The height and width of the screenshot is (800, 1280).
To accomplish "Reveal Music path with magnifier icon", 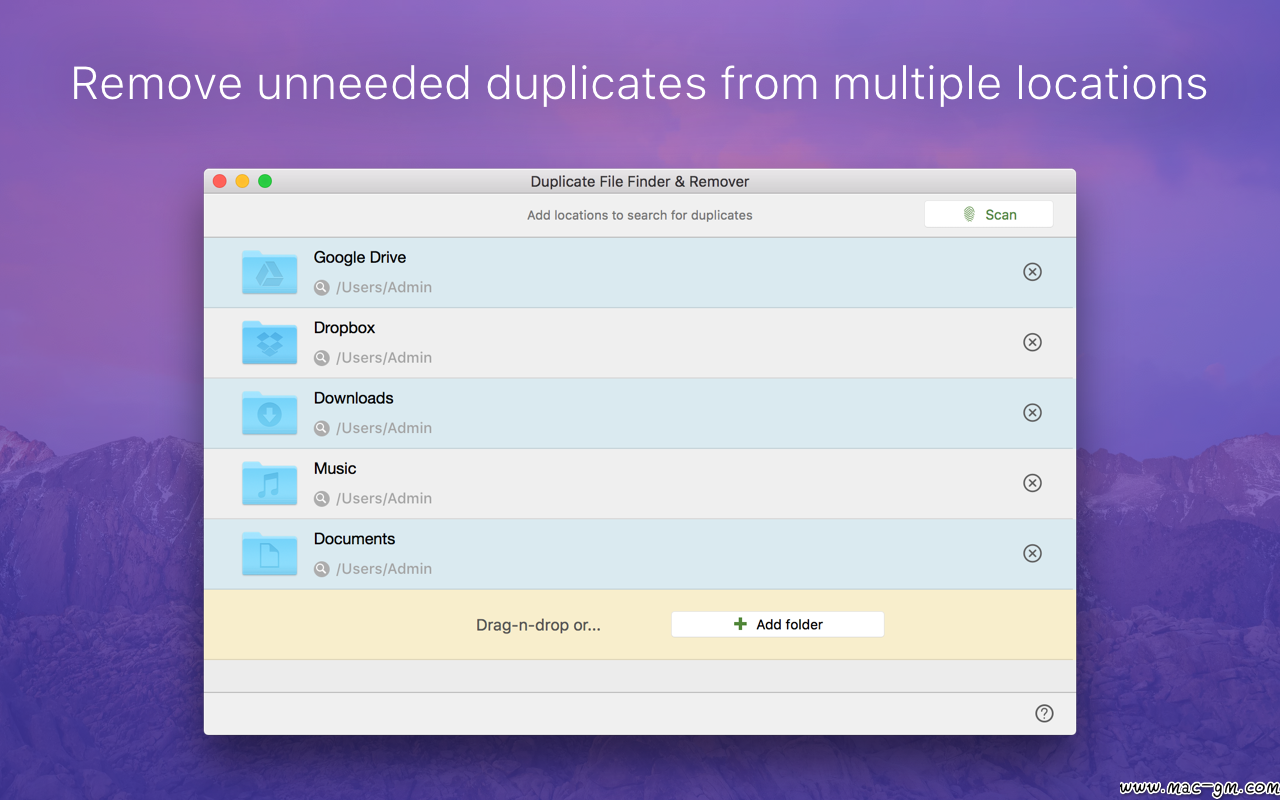I will [x=321, y=498].
